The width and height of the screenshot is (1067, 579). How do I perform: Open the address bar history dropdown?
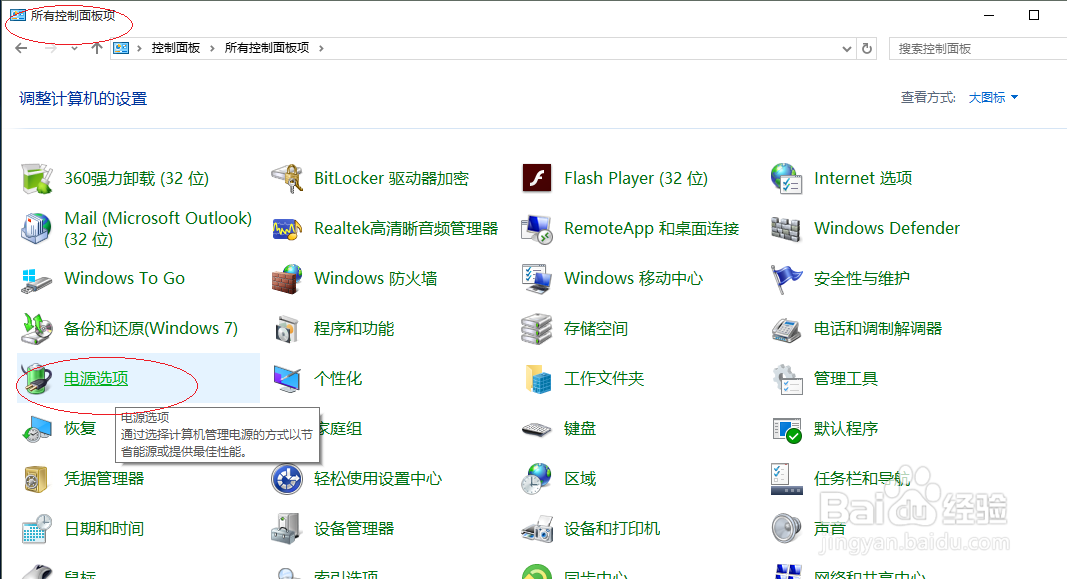[x=845, y=47]
